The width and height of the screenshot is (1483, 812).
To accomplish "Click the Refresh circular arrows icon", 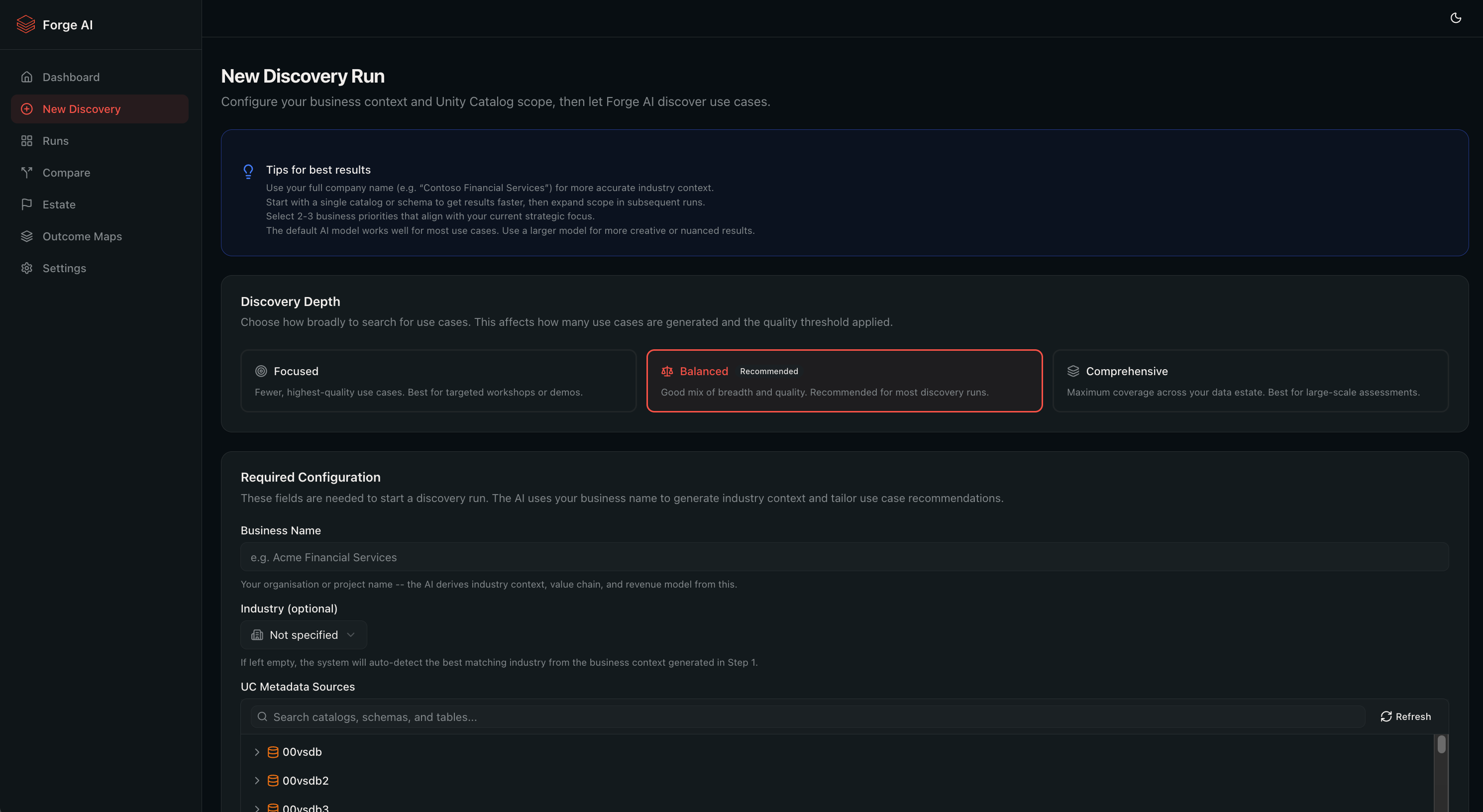I will coord(1385,716).
